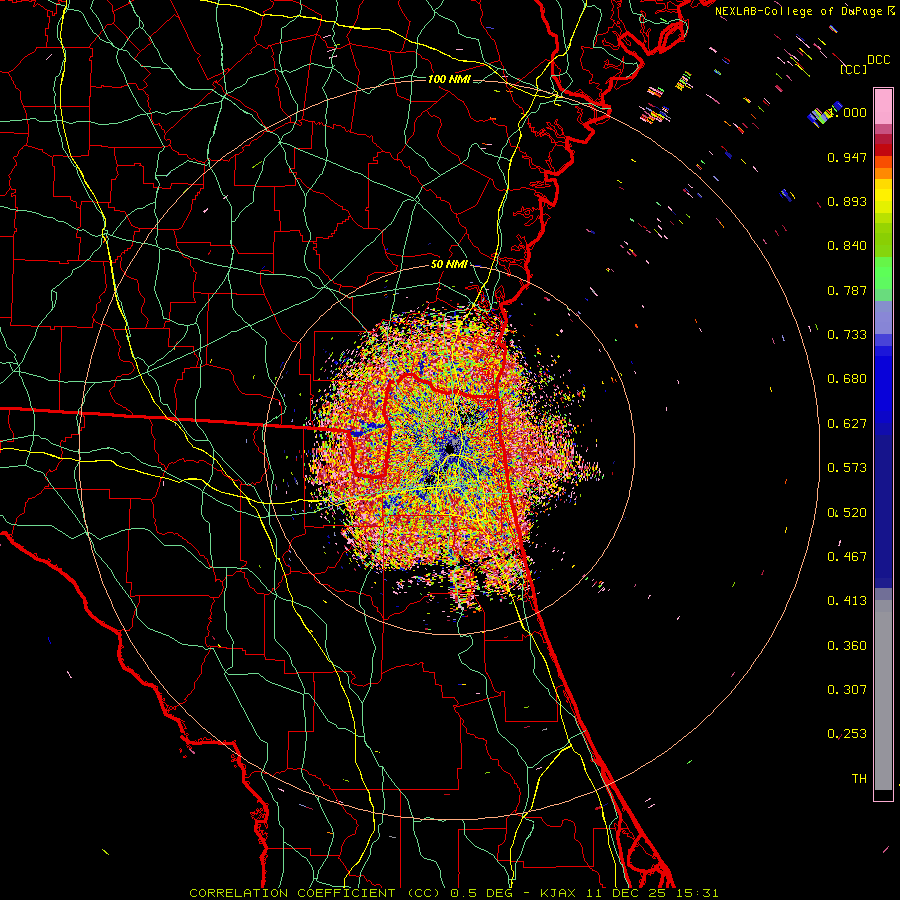Click the 0.467 value on the scale
Viewport: 900px width, 900px height.
coord(847,557)
